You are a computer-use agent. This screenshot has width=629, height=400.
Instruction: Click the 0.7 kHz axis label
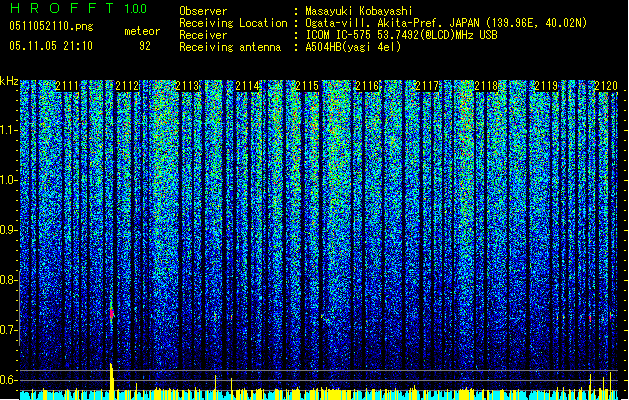click(x=9, y=330)
